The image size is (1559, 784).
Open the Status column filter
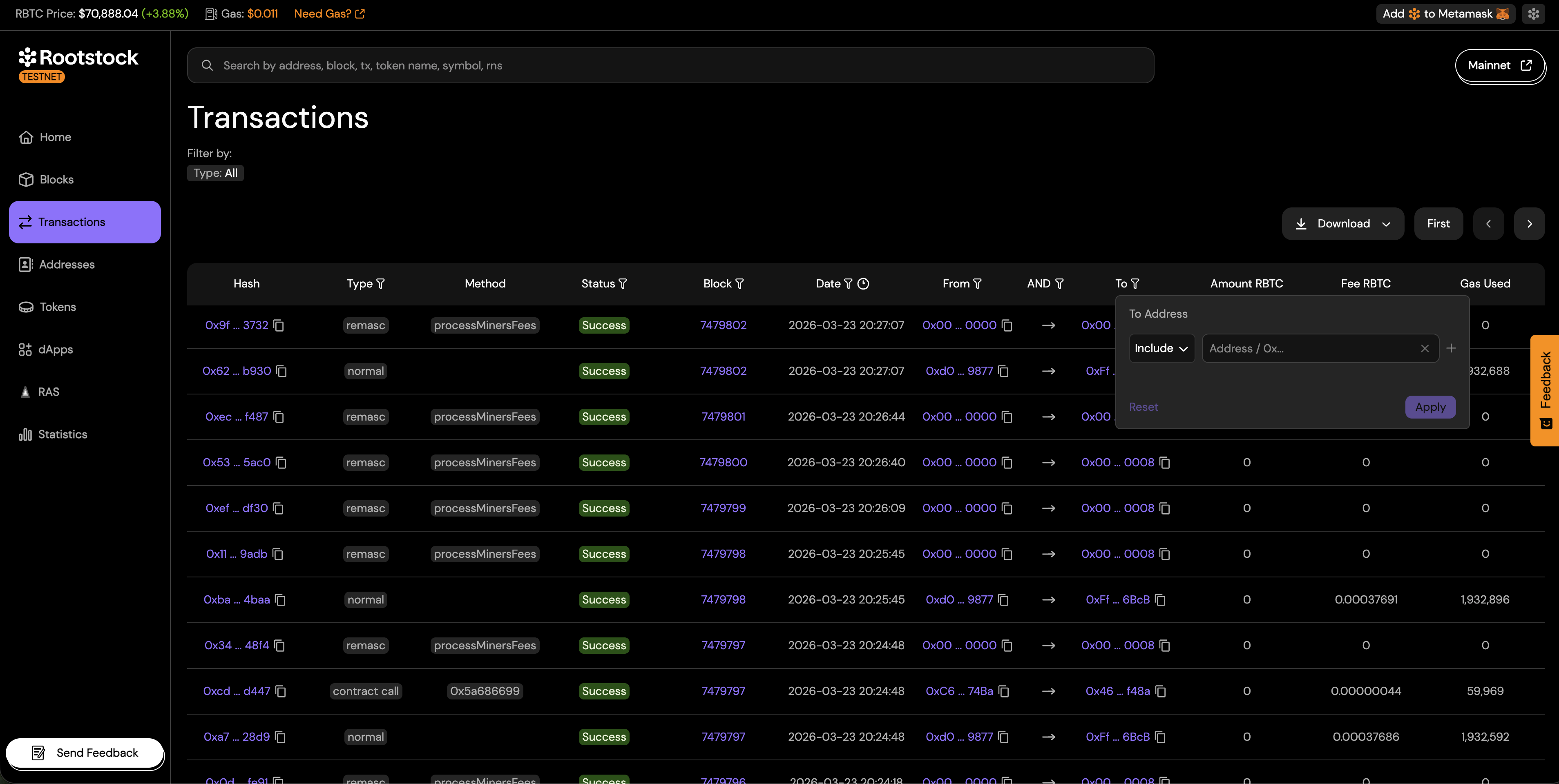pyautogui.click(x=623, y=283)
